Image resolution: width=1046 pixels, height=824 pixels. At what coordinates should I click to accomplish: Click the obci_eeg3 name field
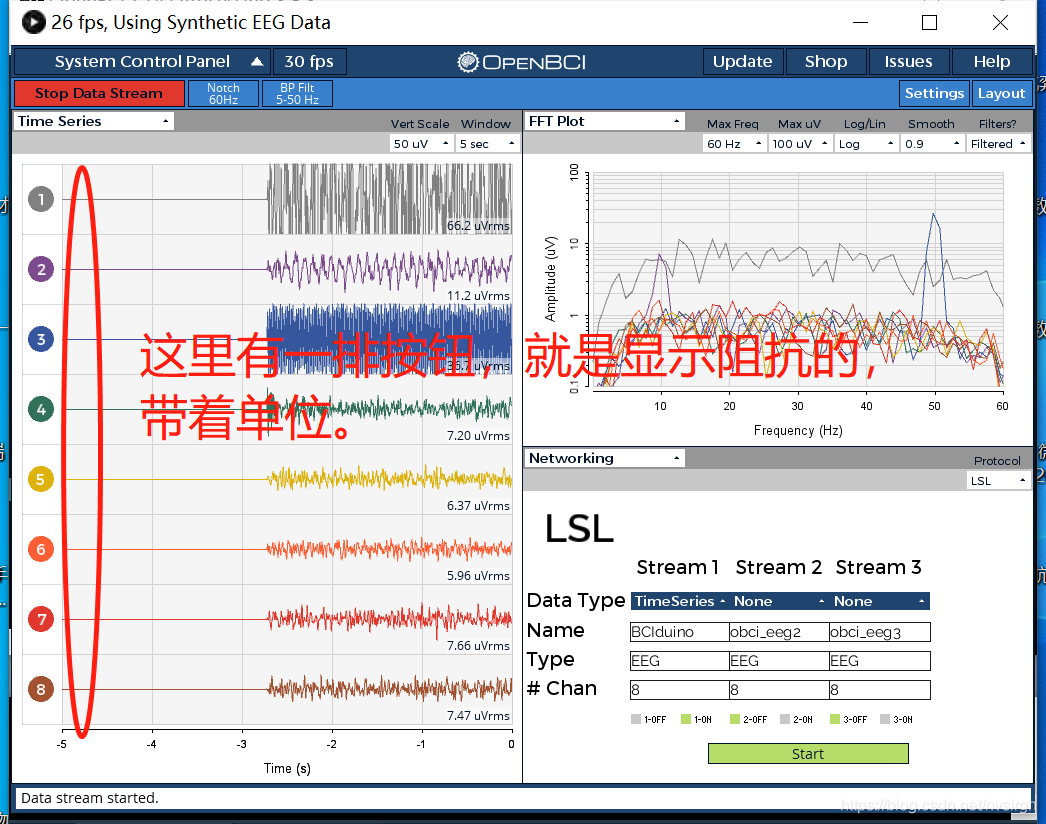click(x=880, y=632)
